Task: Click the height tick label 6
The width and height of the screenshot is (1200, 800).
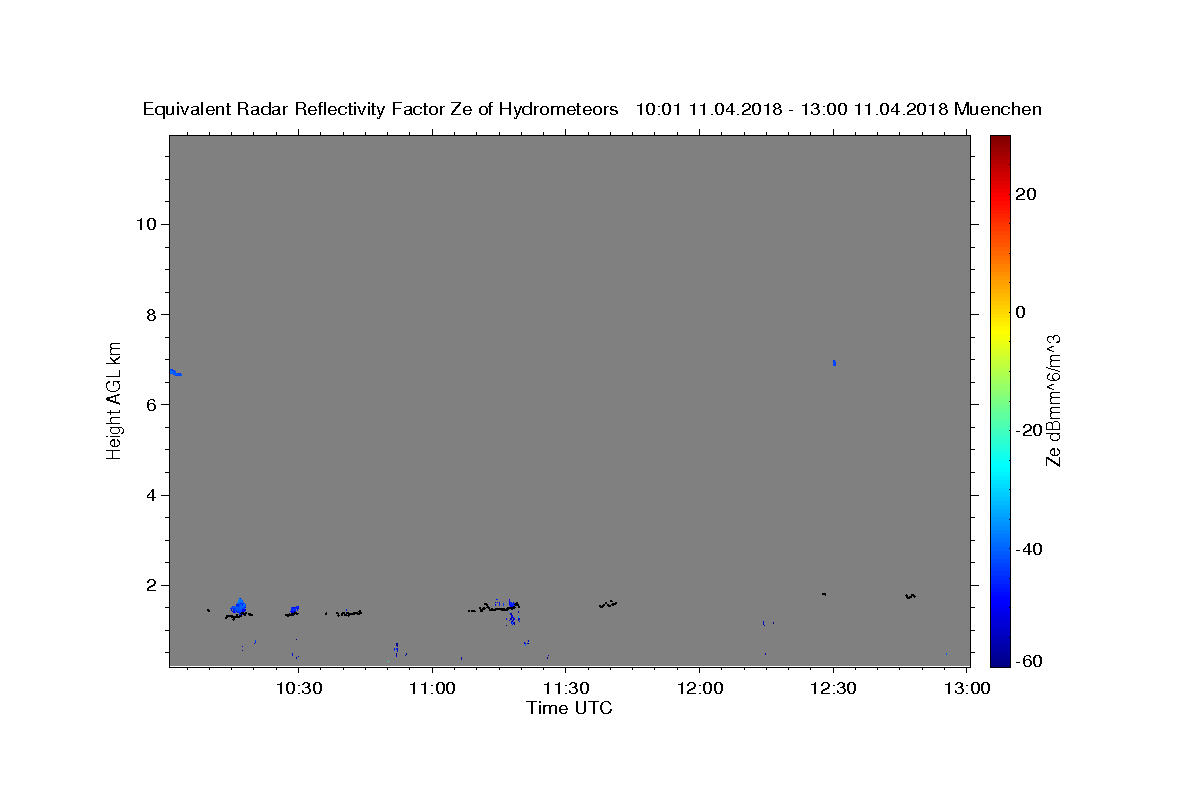Action: (x=149, y=405)
